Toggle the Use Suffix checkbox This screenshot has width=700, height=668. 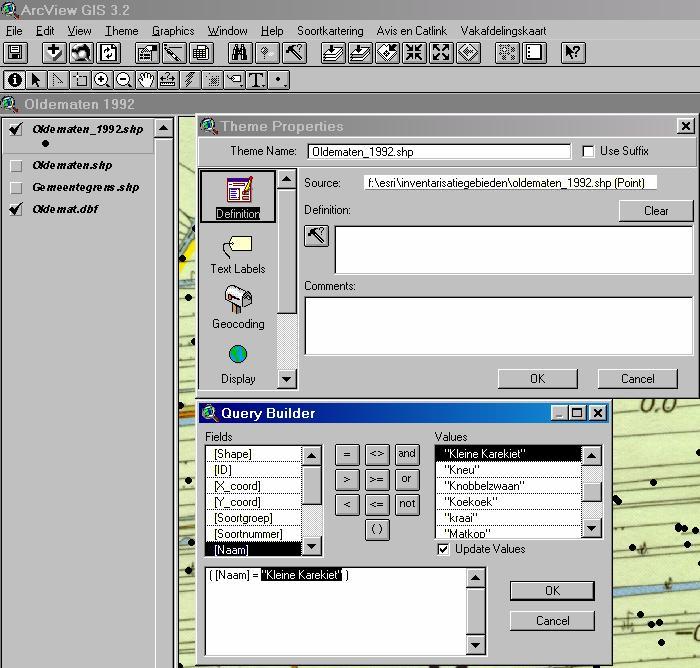tap(588, 151)
